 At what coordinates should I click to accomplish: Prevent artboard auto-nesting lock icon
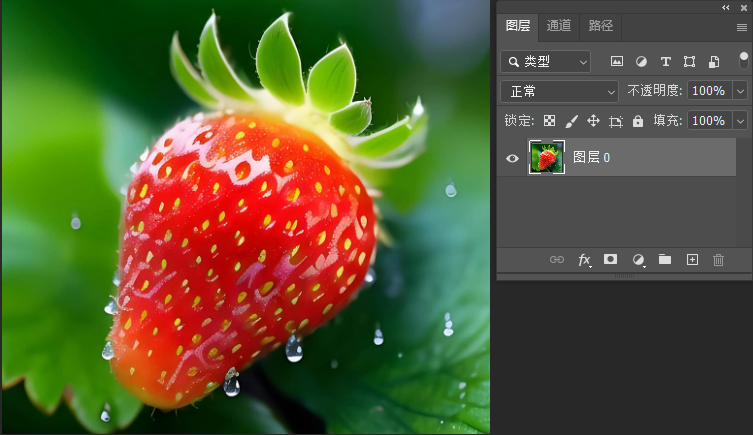tap(616, 121)
